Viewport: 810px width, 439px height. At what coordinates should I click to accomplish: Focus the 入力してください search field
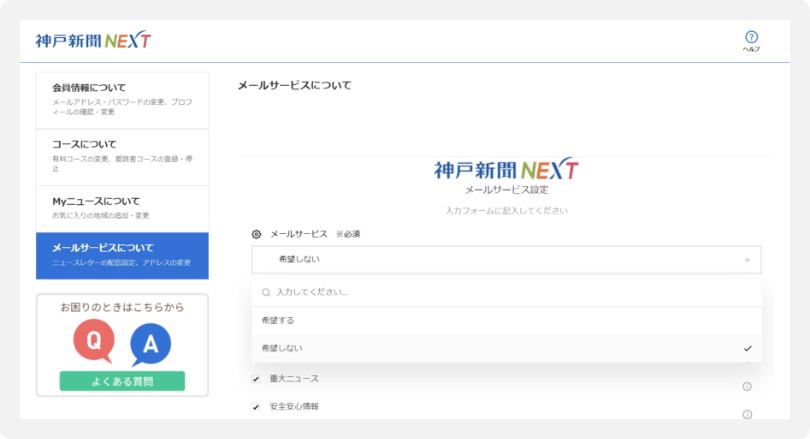click(x=506, y=292)
